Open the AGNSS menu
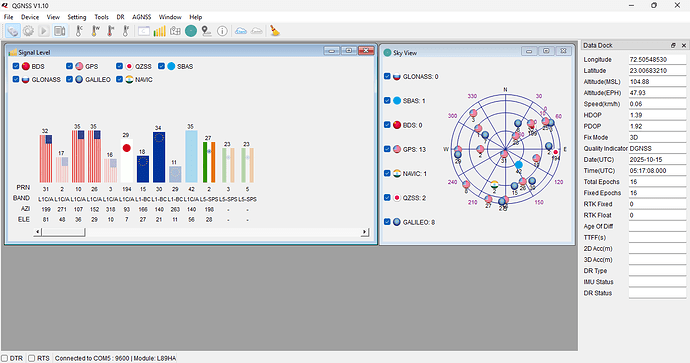This screenshot has width=690, height=363. pos(142,17)
